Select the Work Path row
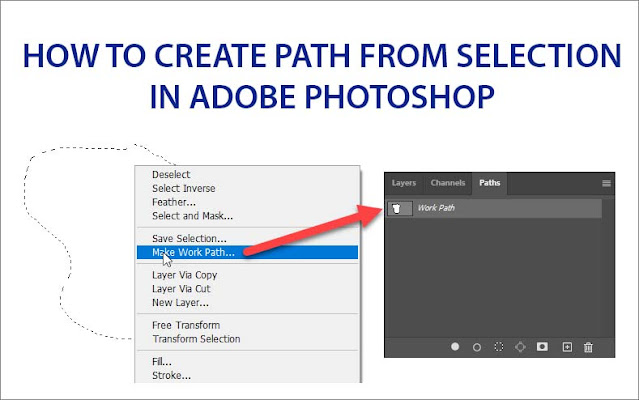639x400 pixels. click(x=494, y=209)
